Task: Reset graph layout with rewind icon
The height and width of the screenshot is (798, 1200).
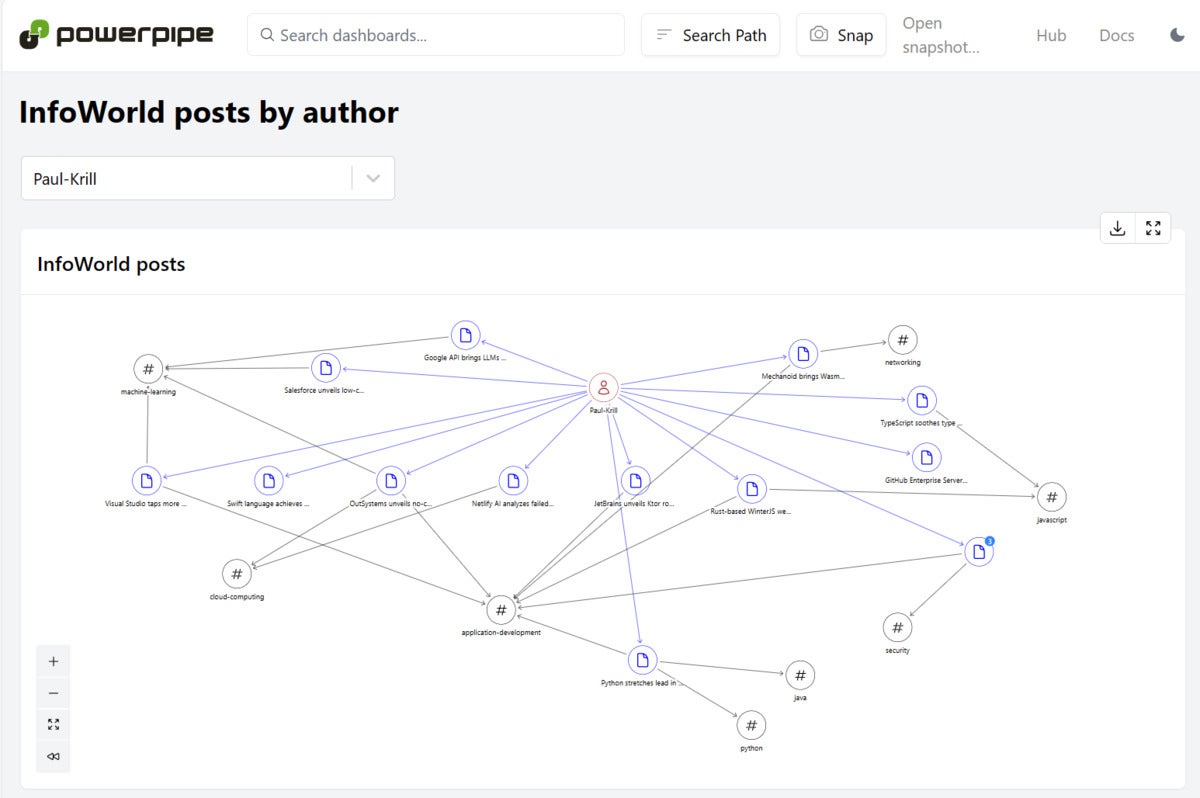Action: coord(53,757)
